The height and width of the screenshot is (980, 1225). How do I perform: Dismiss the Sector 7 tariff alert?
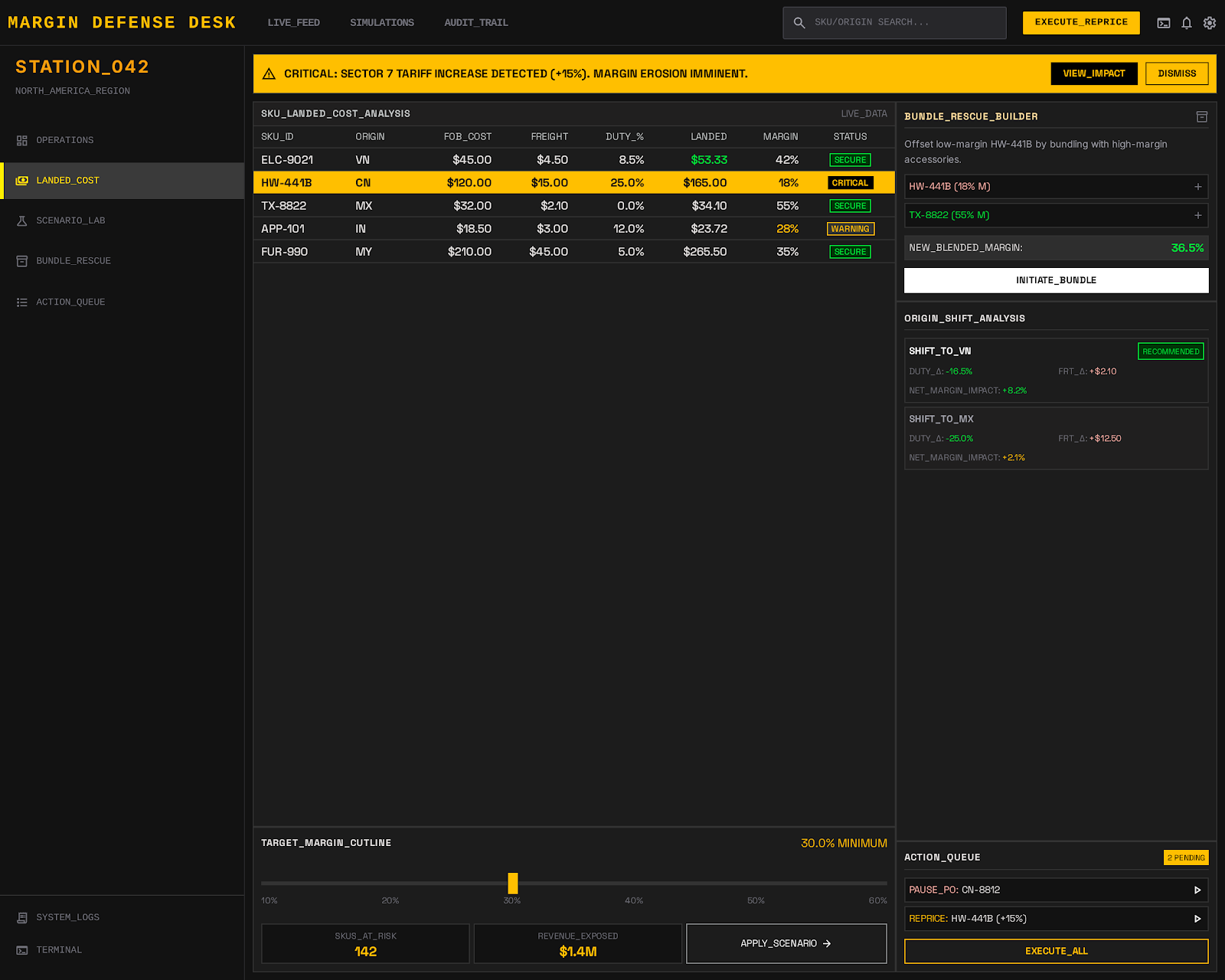1176,73
